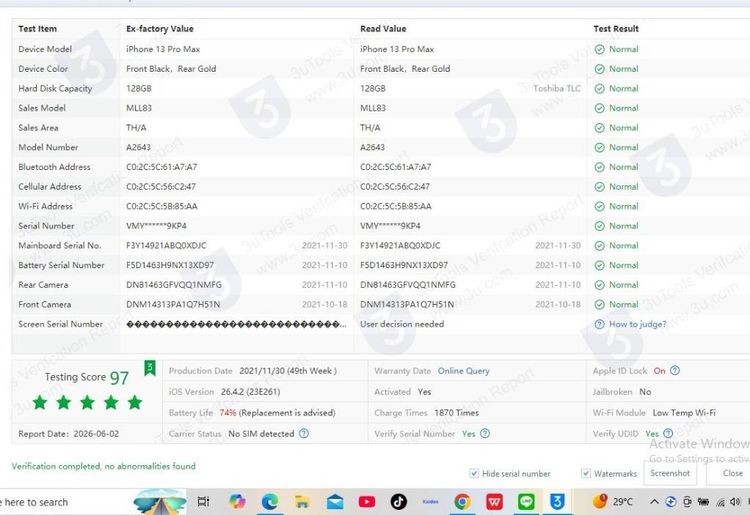
Task: Click the Normal result for Front Camera
Action: pyautogui.click(x=623, y=304)
